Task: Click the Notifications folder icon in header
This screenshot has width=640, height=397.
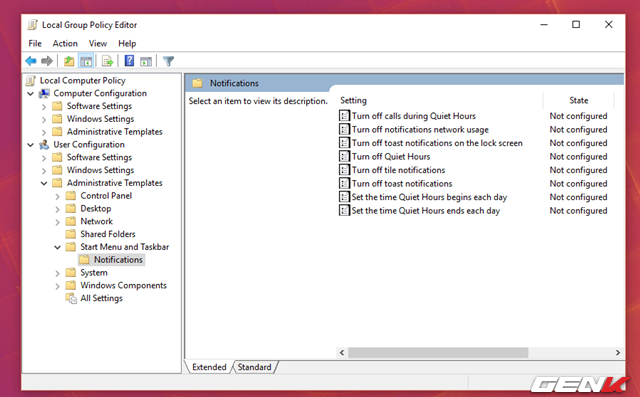Action: point(198,83)
